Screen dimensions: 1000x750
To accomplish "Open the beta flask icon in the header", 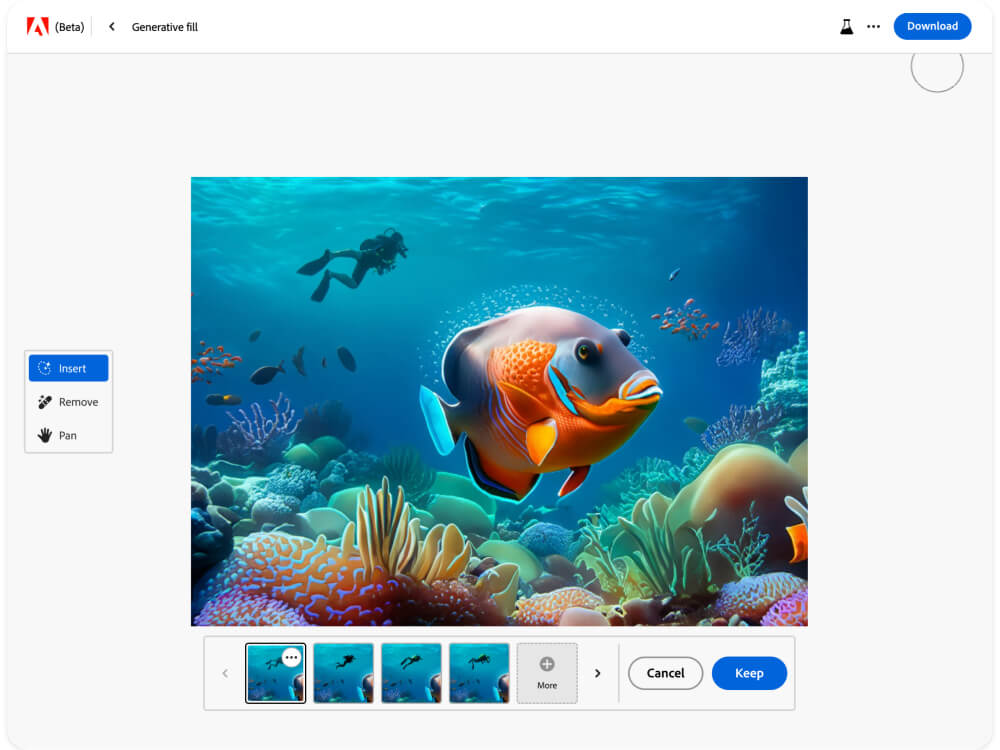I will pos(847,27).
